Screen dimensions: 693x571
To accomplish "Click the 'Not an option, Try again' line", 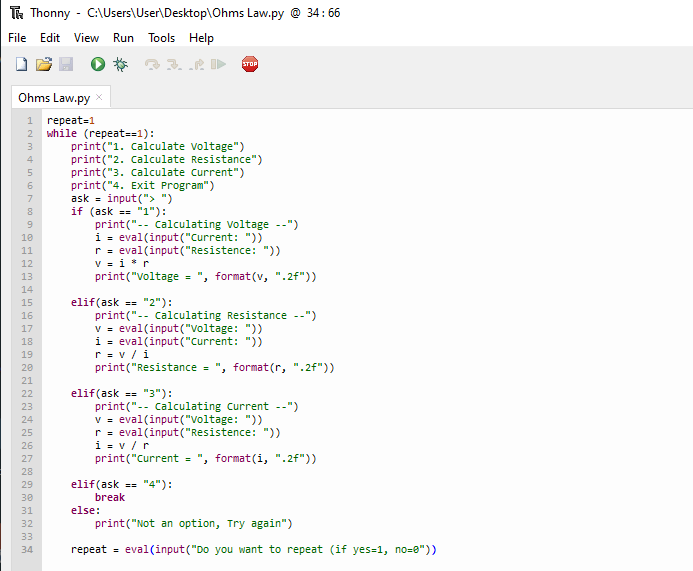I will pyautogui.click(x=194, y=523).
